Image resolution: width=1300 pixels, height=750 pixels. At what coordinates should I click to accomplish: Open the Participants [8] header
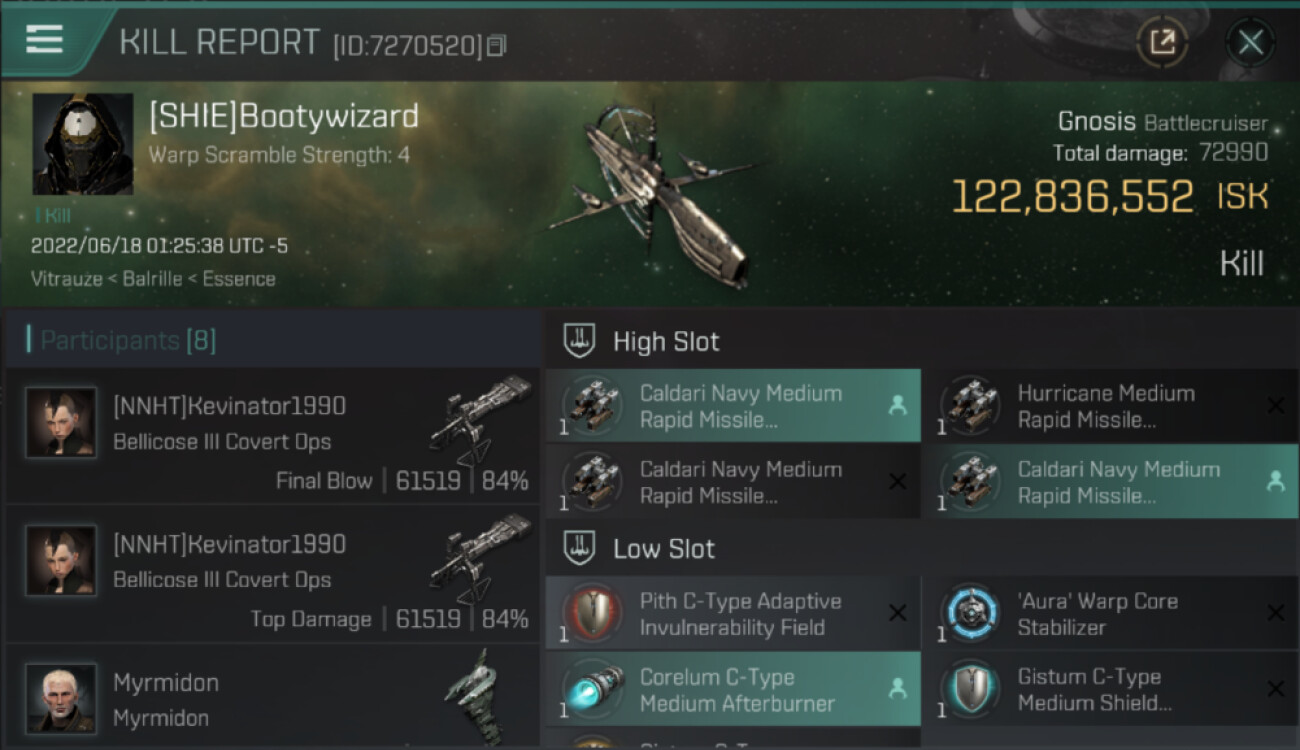tap(127, 340)
